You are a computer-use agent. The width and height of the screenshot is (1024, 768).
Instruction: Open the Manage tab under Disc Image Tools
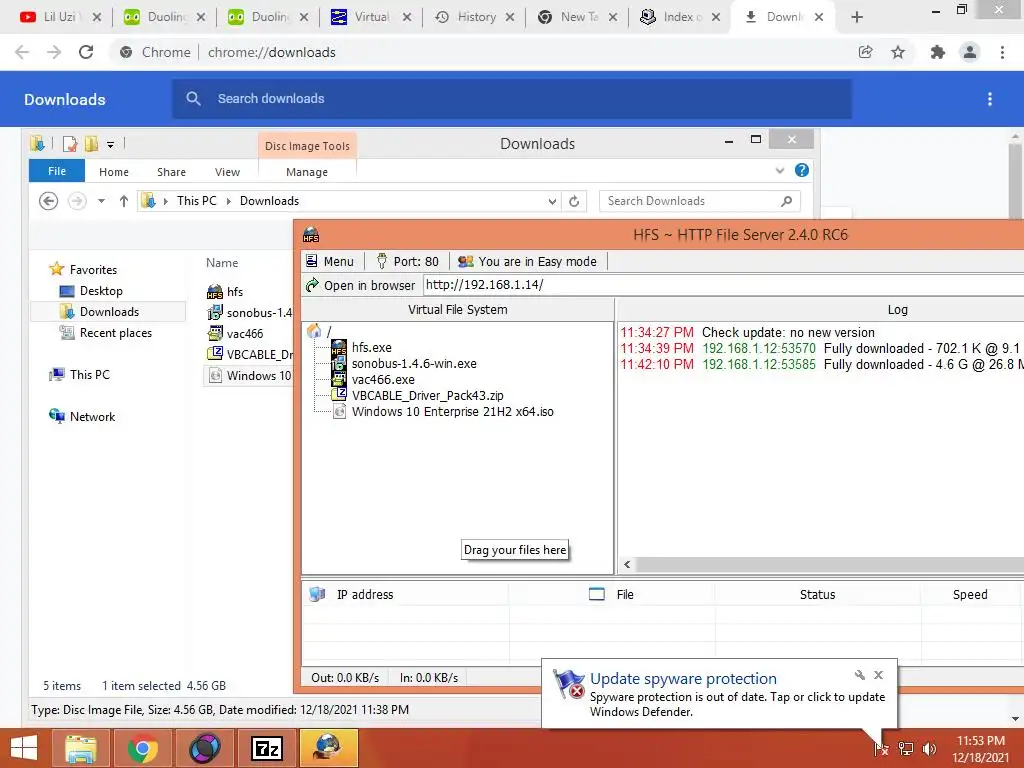tap(307, 172)
